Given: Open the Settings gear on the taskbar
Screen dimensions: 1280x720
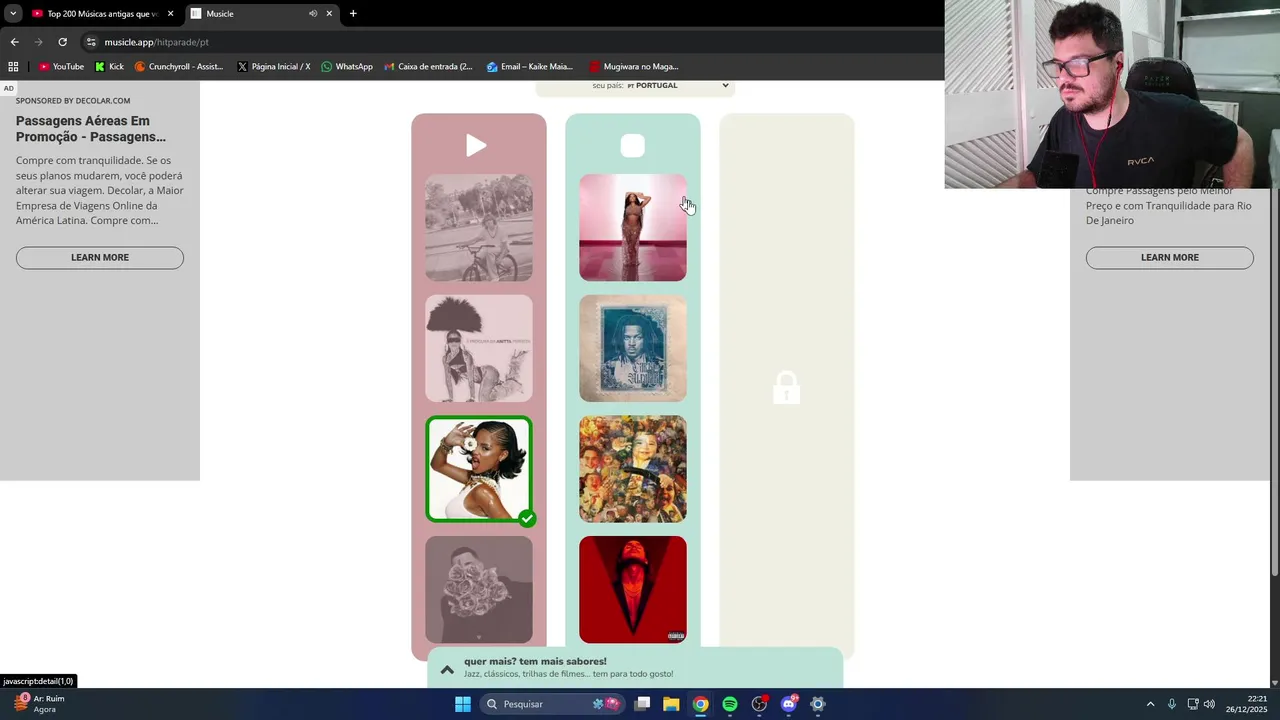Looking at the screenshot, I should (x=817, y=704).
